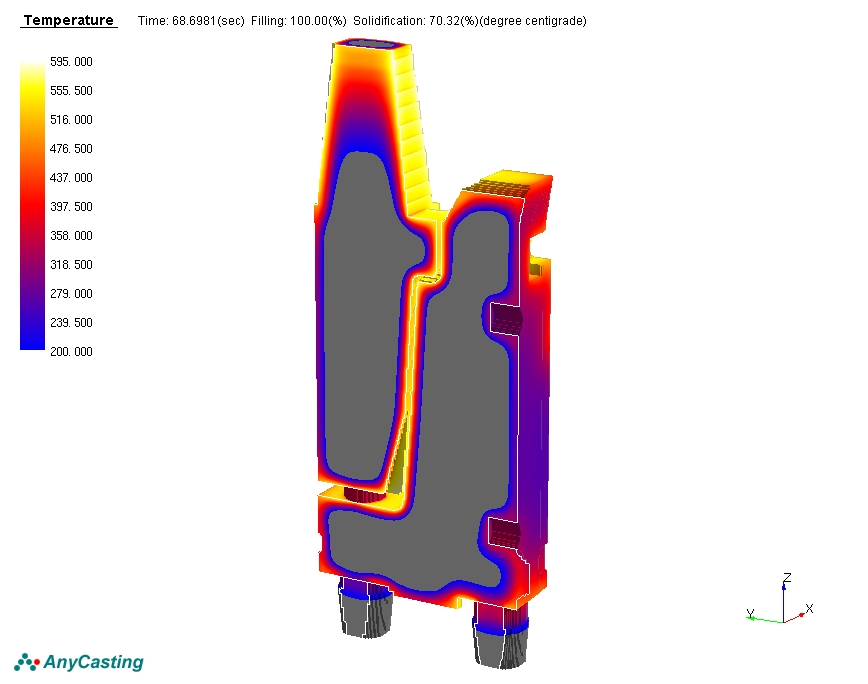This screenshot has width=868, height=684.
Task: Select the 555.500 legend value
Action: pyautogui.click(x=71, y=91)
